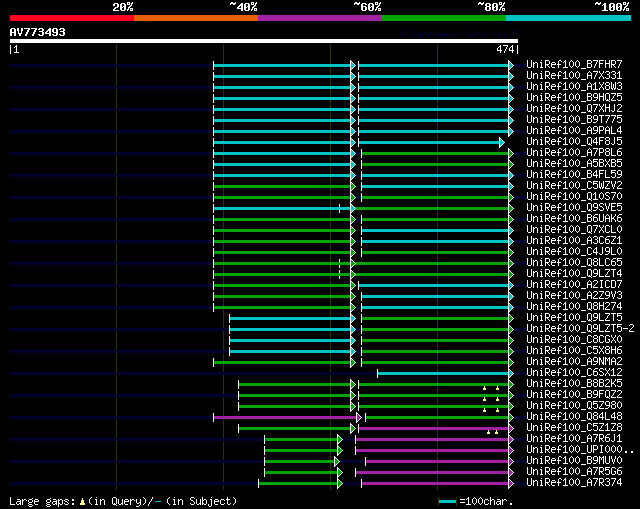640x509 pixels.
Task: Select the UniRef100_Q84L48 label
Action: click(574, 417)
